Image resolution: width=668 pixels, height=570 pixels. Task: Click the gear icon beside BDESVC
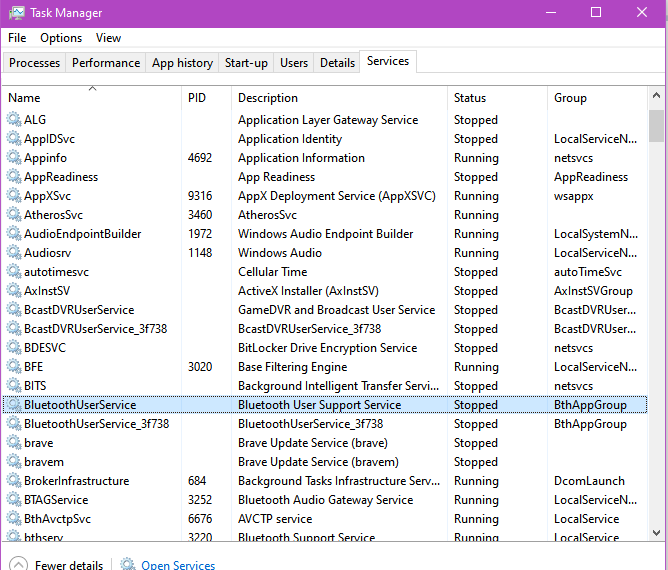tap(14, 348)
